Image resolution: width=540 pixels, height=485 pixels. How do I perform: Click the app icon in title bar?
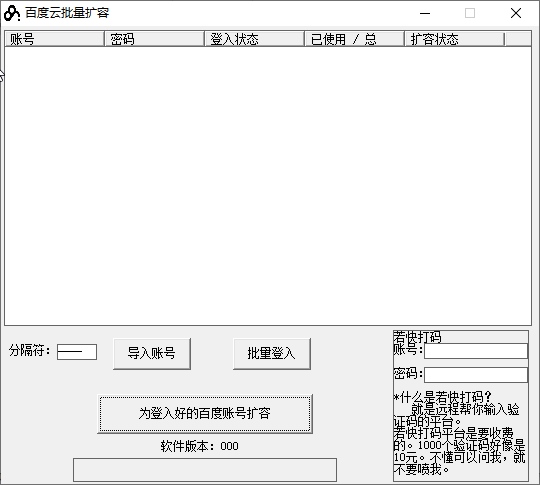tap(12, 13)
